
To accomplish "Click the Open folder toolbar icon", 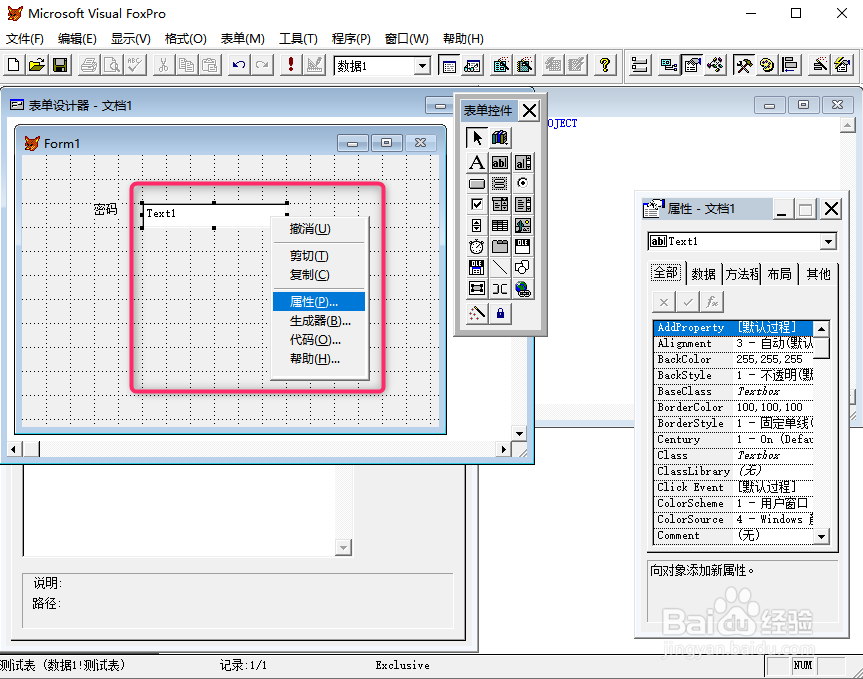I will tap(36, 65).
